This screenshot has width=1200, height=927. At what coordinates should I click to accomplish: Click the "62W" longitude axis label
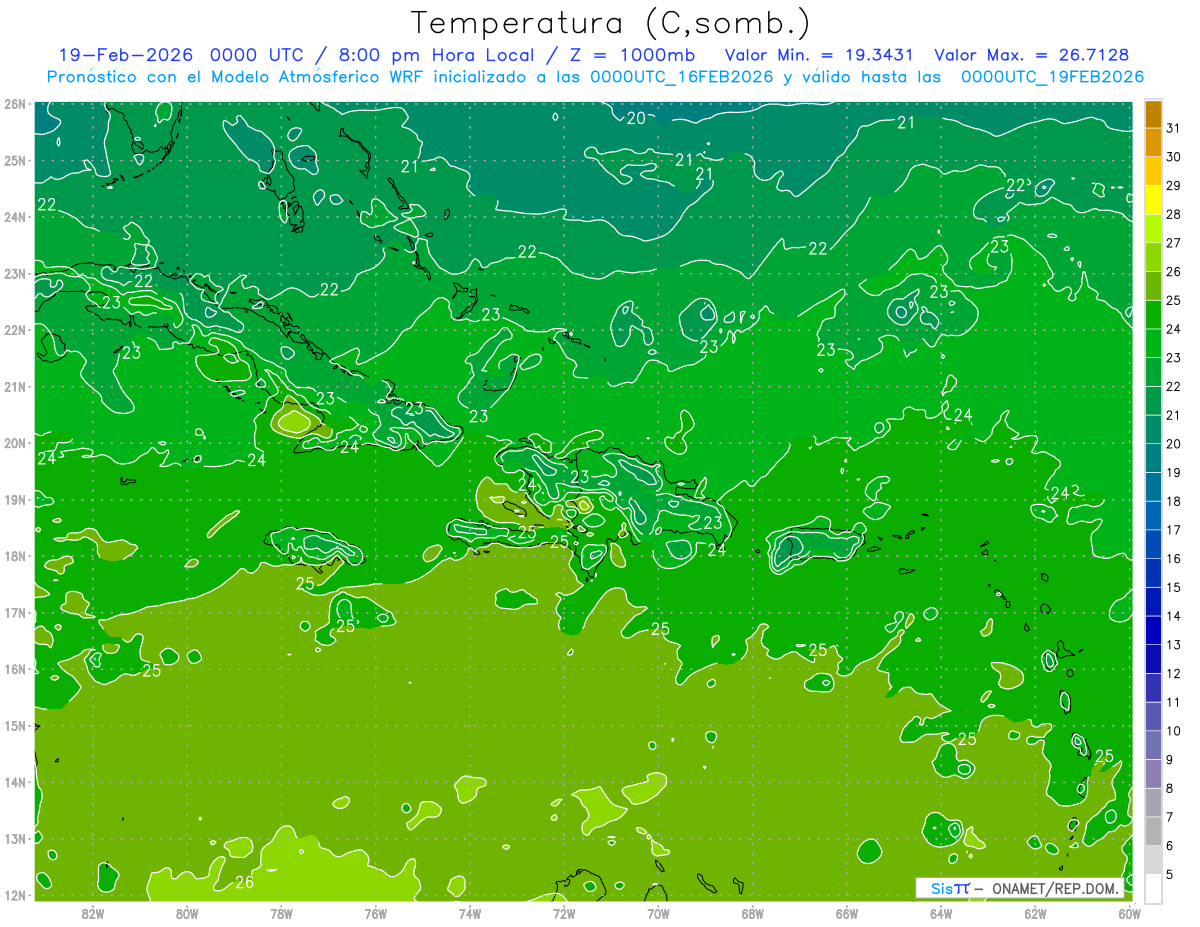(x=1036, y=913)
